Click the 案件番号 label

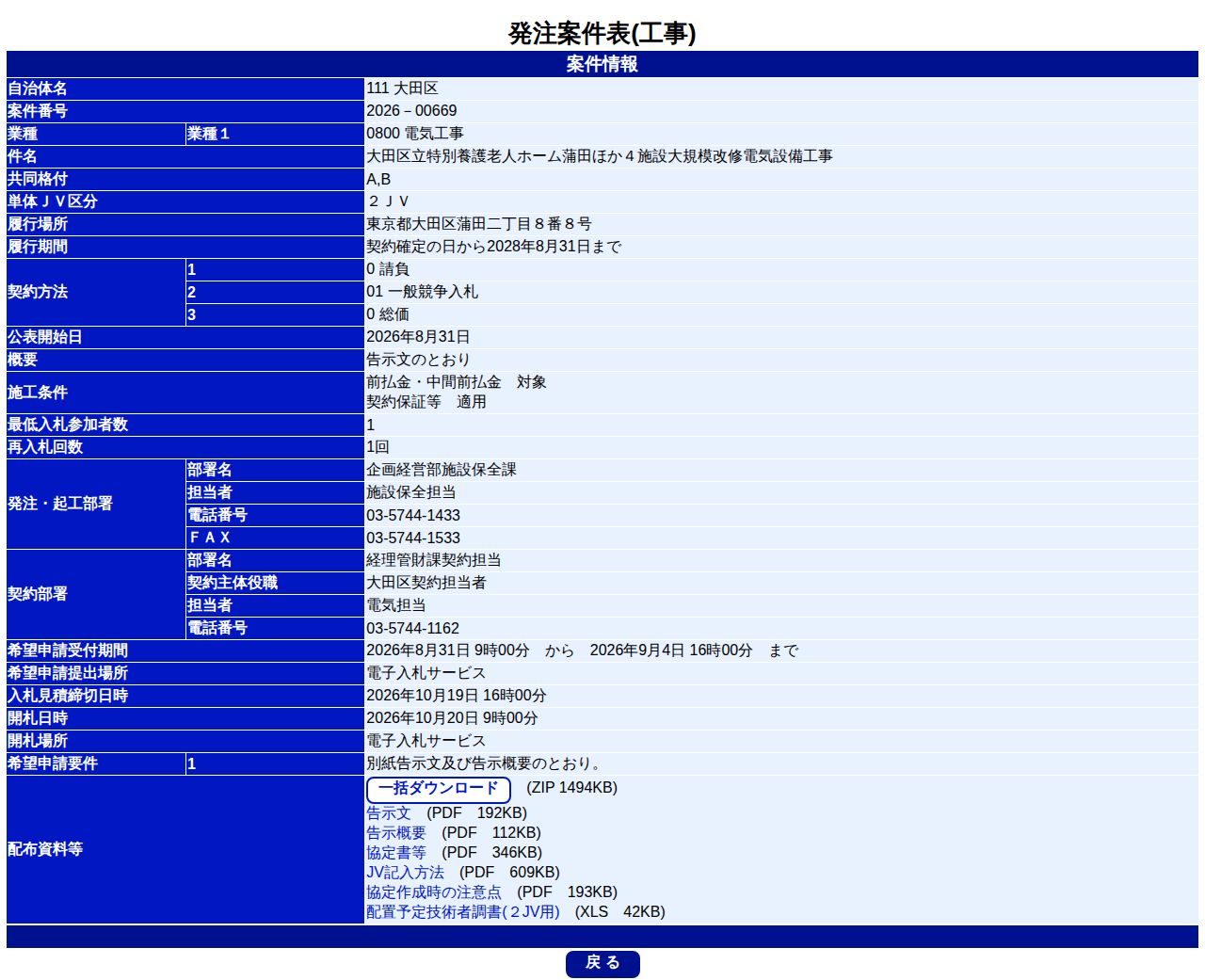point(38,111)
